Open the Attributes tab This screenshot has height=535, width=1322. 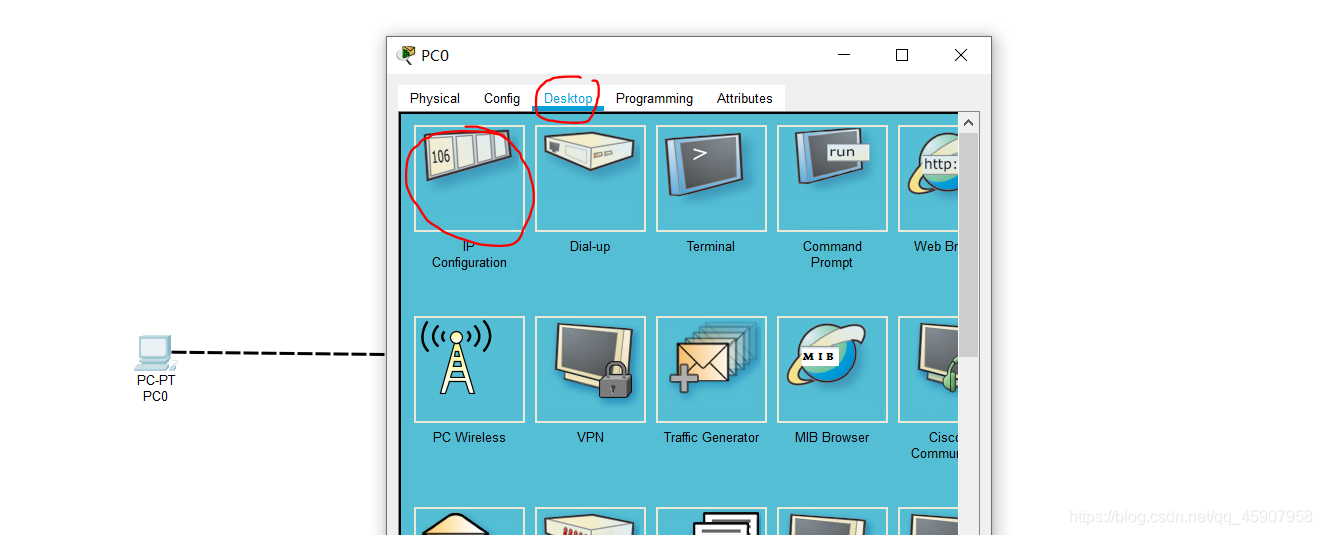pos(745,98)
